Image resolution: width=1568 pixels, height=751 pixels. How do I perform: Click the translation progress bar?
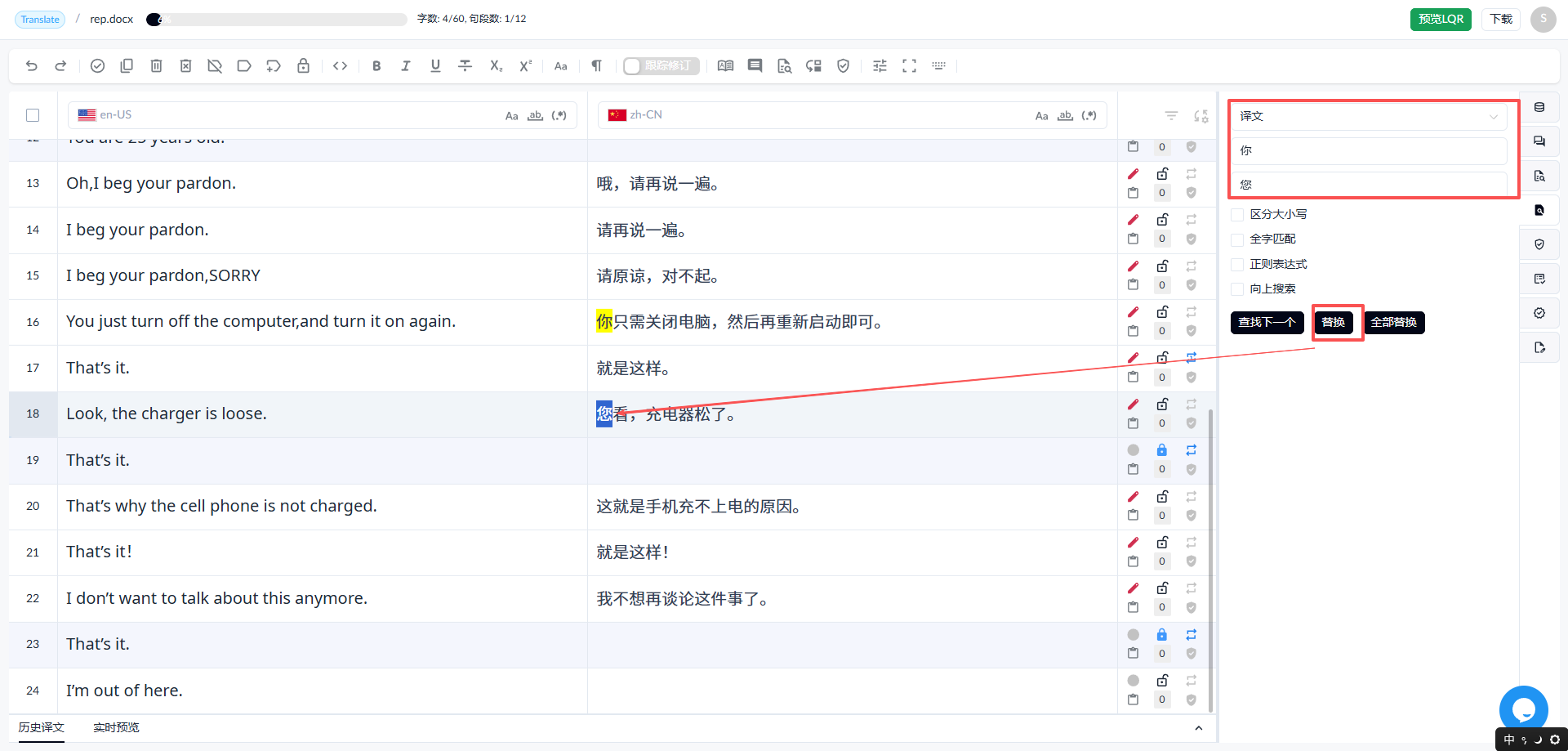(277, 20)
